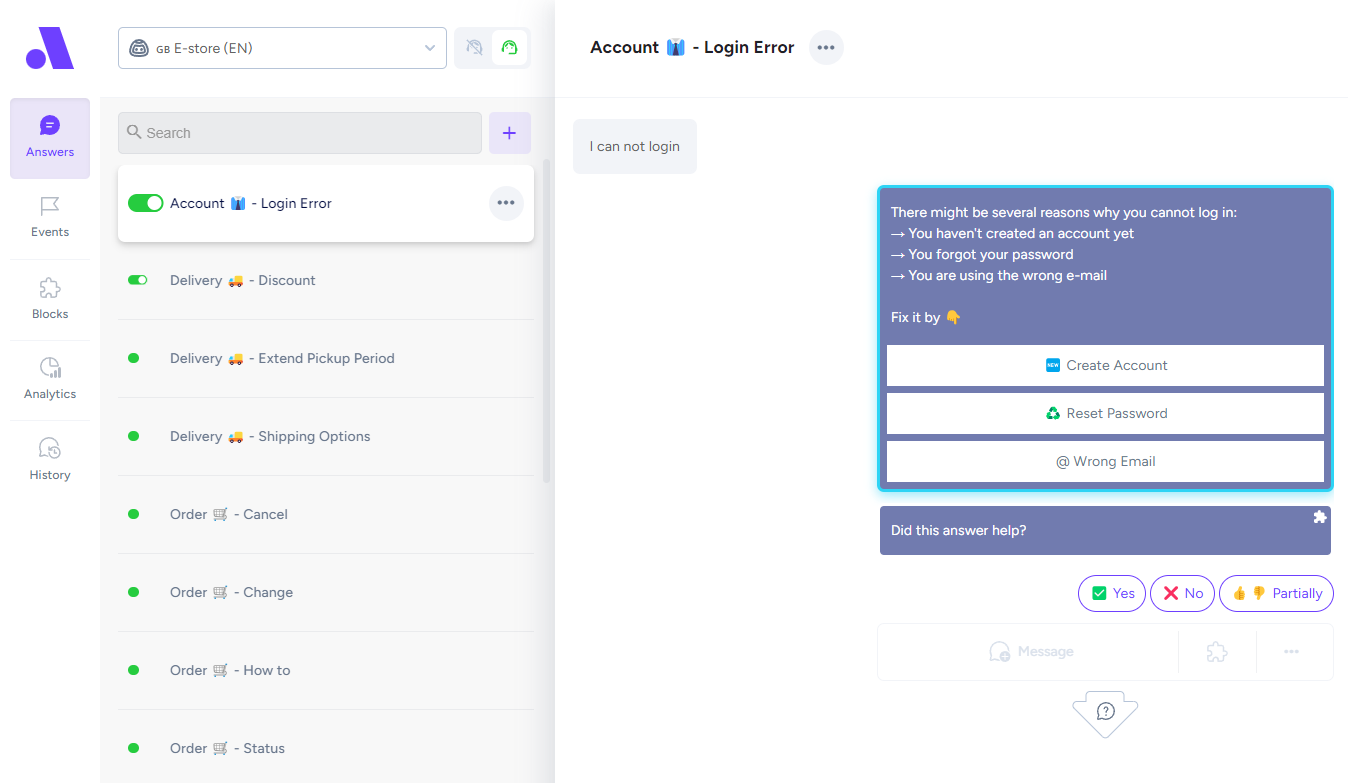This screenshot has width=1348, height=783.
Task: Select Order - How to answer
Action: (x=326, y=671)
